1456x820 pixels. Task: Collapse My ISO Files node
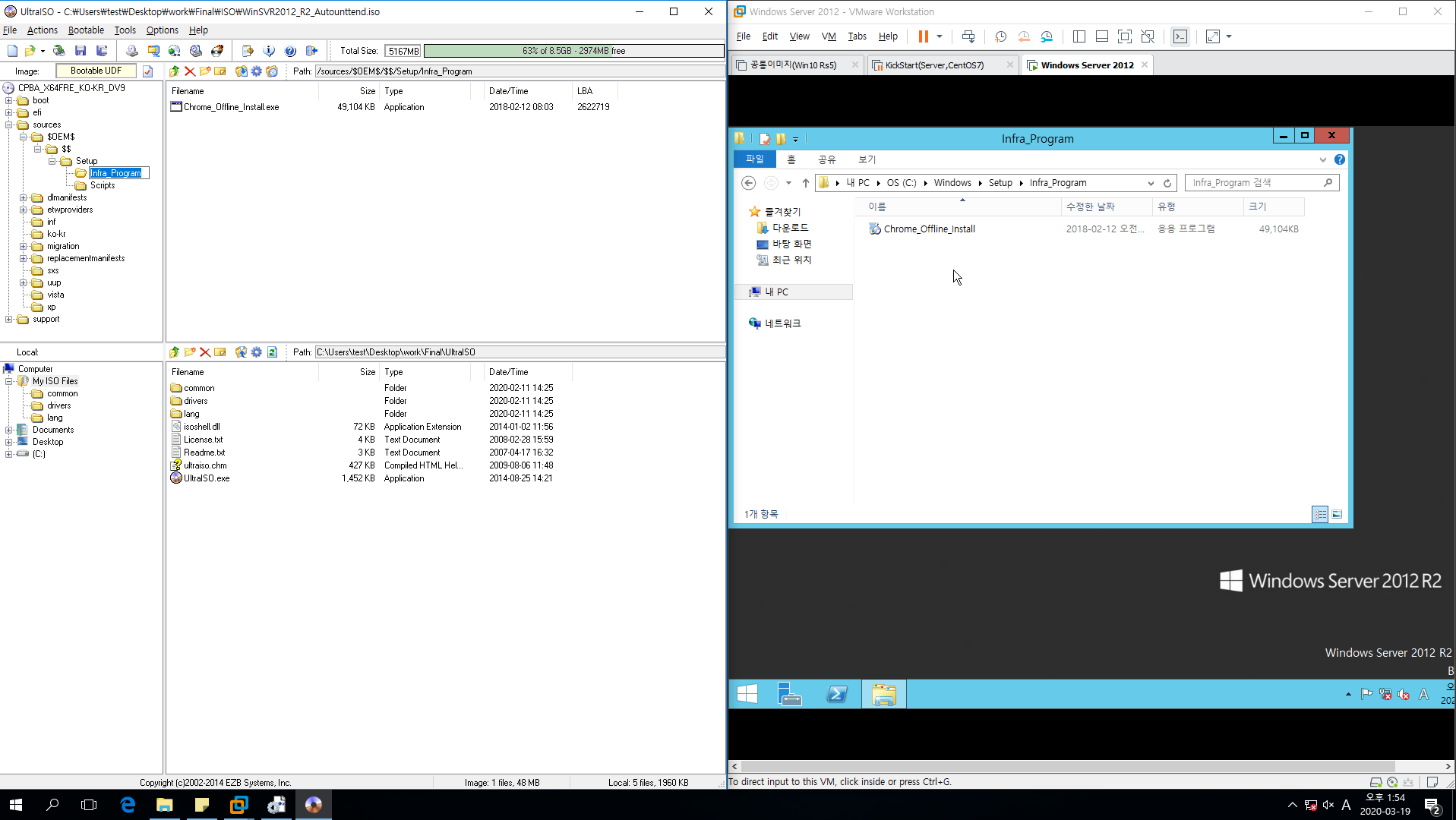[x=8, y=381]
